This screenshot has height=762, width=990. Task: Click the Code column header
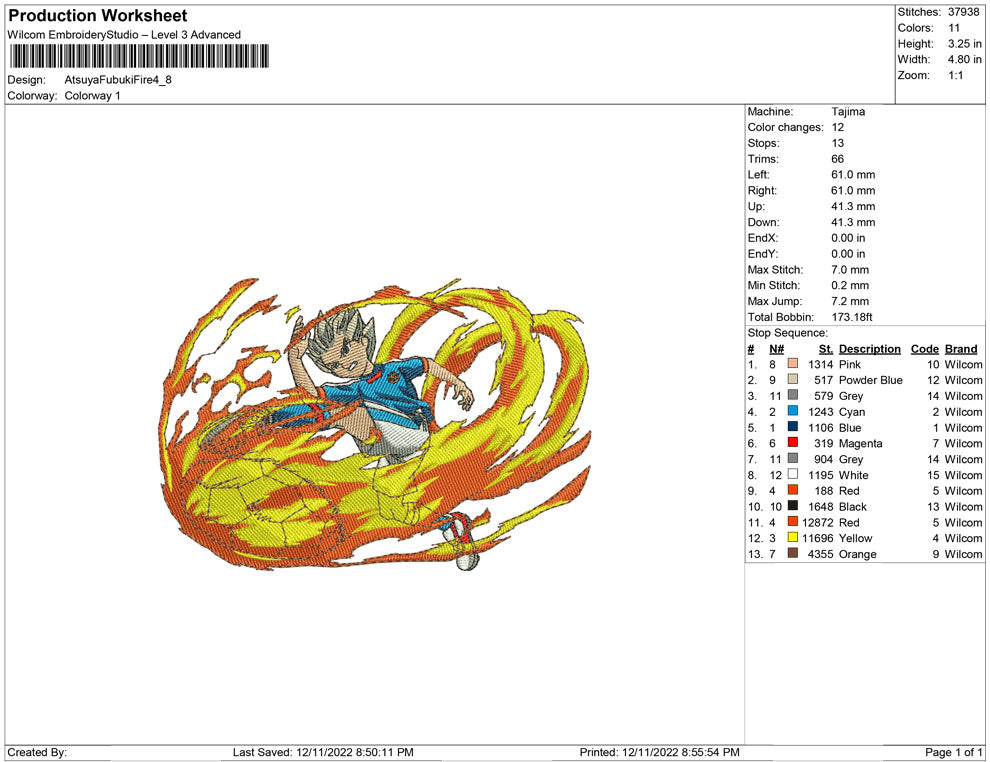pyautogui.click(x=924, y=349)
